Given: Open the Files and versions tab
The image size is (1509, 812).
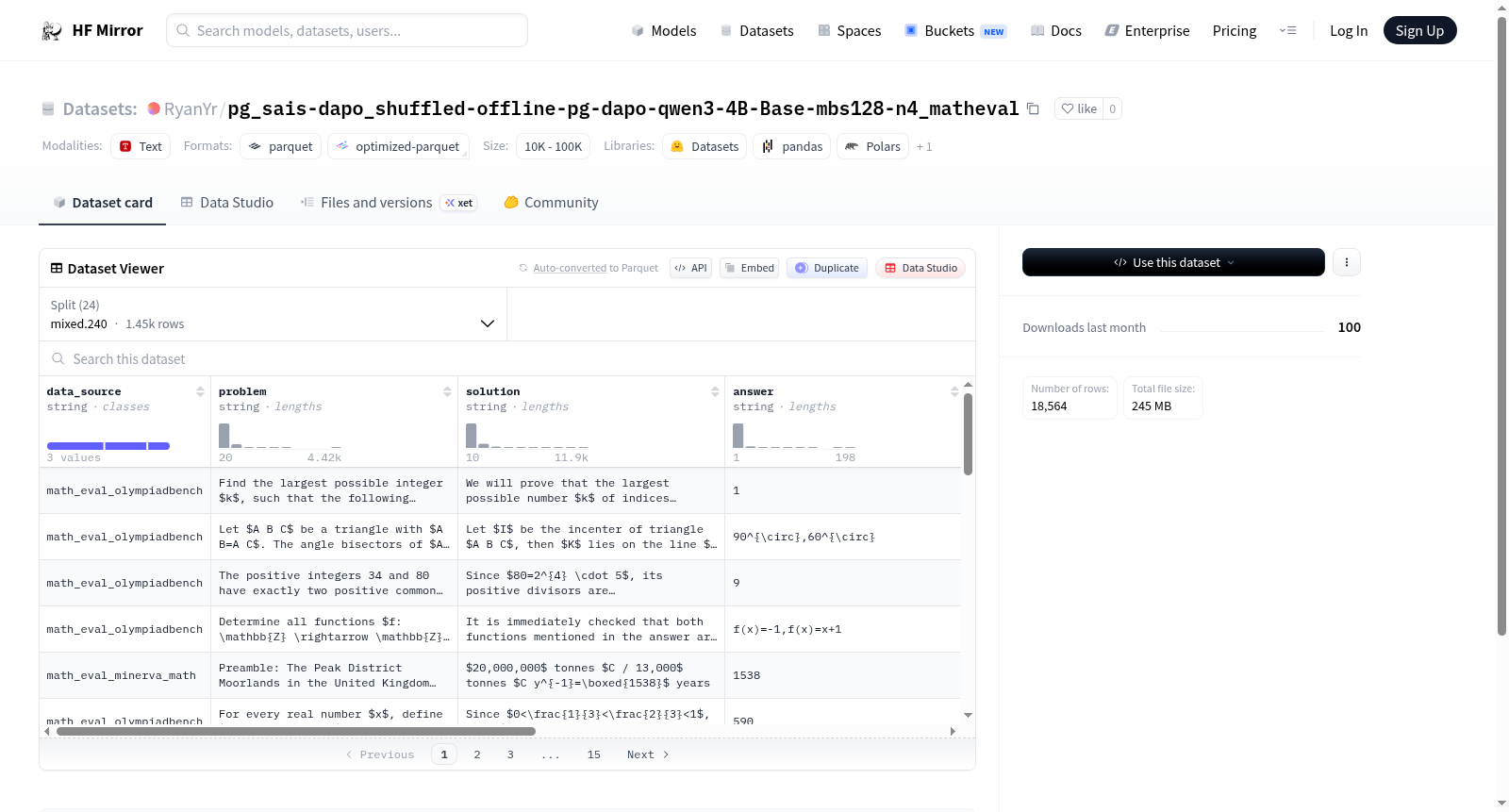Looking at the screenshot, I should click(389, 203).
